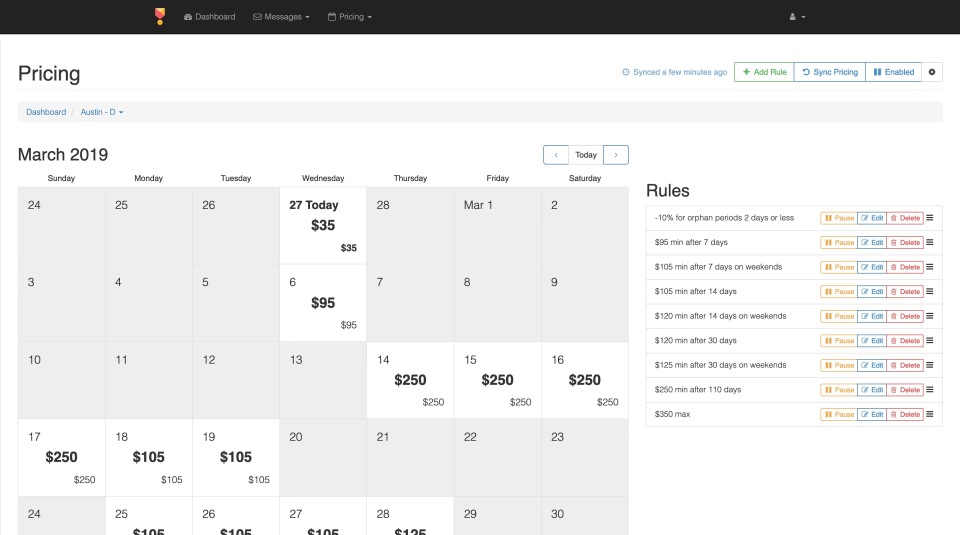The image size is (960, 535).
Task: Select the 27 Today cell priced $35
Action: [x=323, y=225]
